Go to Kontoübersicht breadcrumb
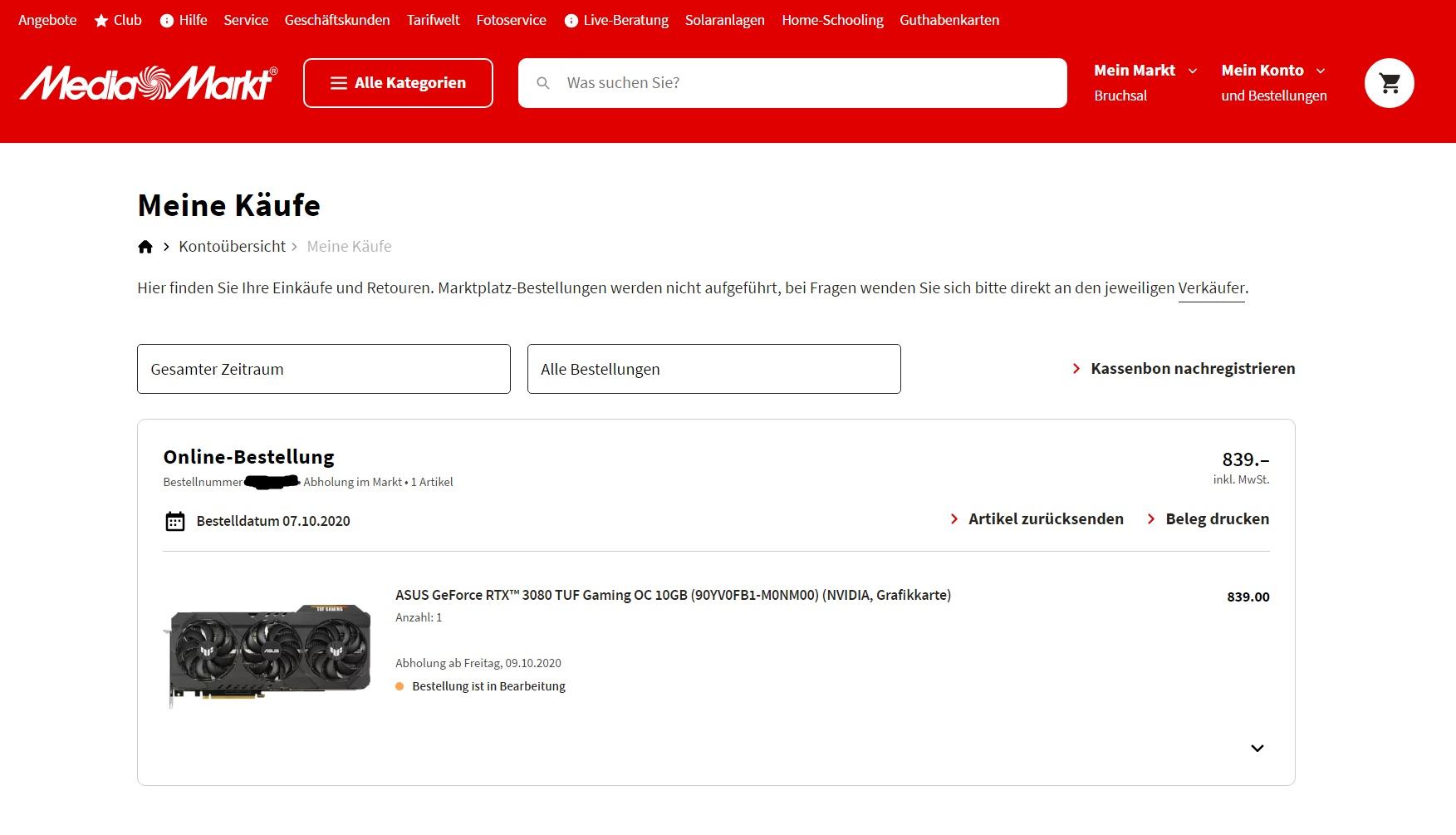Screen dimensions: 1456x835 [x=232, y=247]
